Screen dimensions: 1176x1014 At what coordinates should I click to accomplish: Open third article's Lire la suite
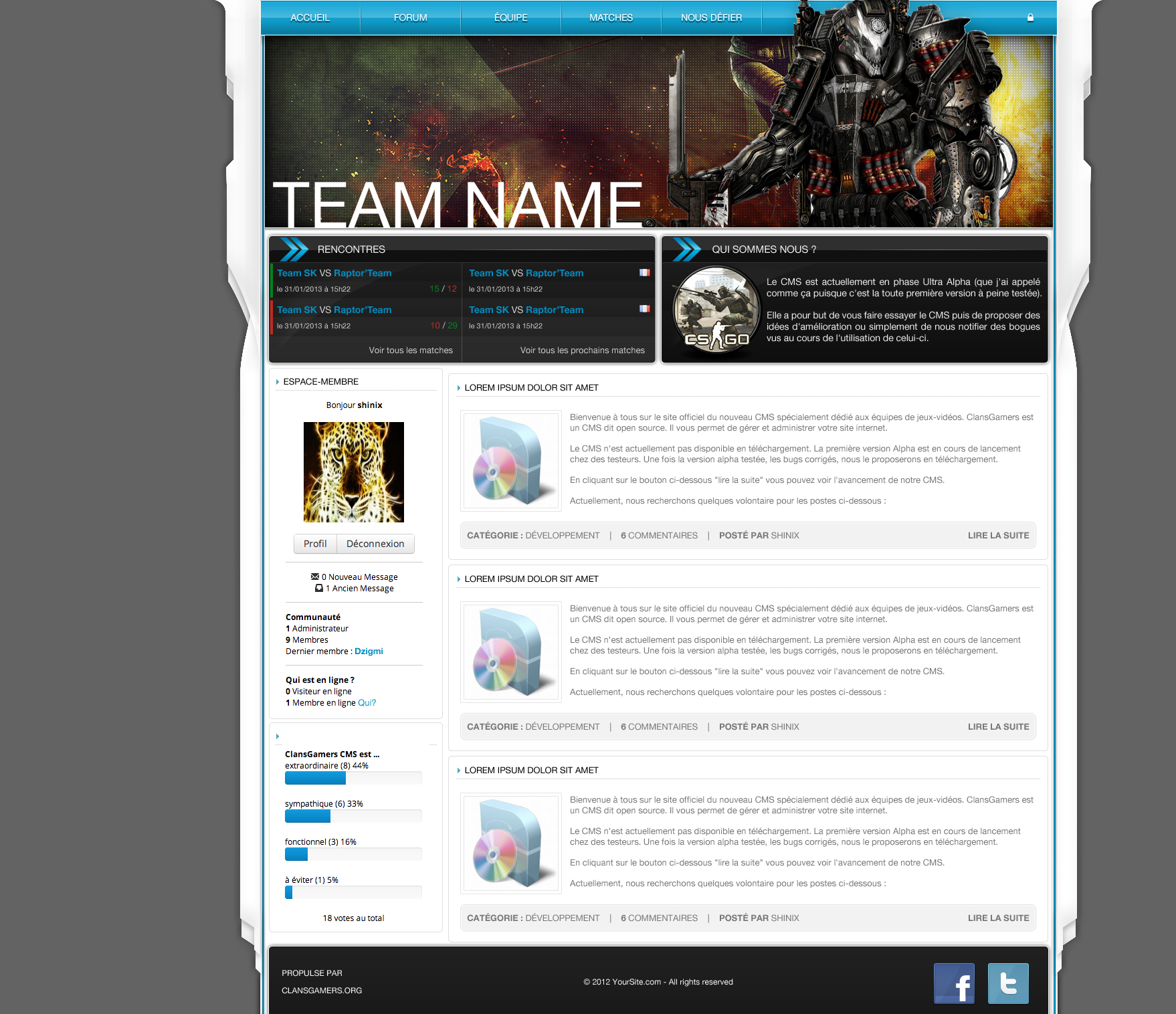point(998,918)
